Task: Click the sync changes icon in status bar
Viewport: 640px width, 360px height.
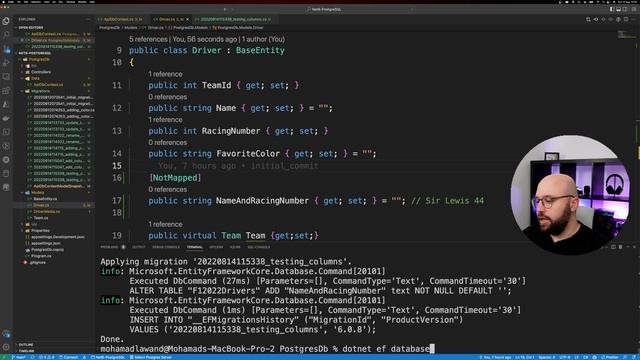Action: [32, 357]
